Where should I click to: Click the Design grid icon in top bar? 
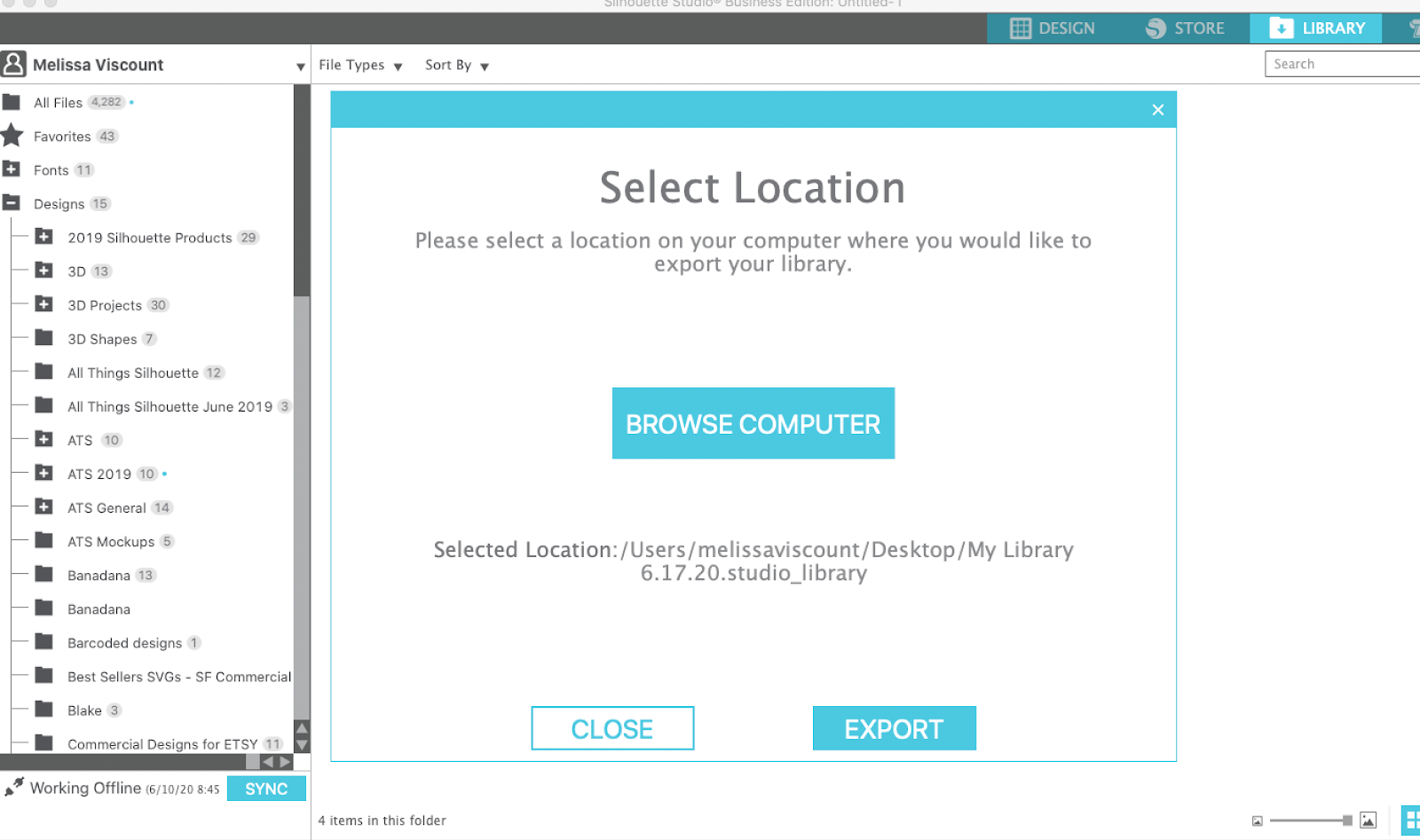coord(1019,27)
